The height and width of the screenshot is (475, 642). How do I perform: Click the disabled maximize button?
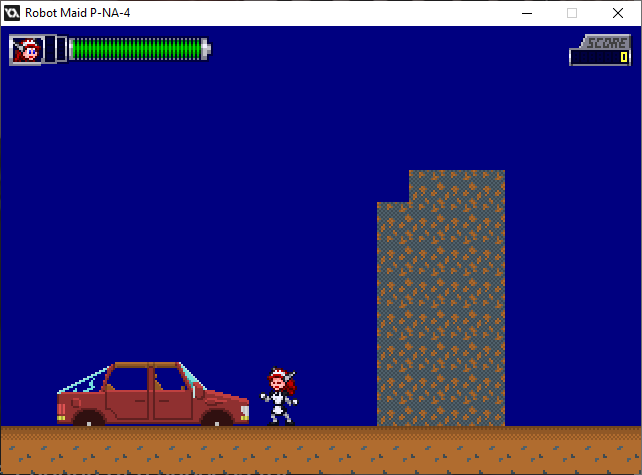572,13
